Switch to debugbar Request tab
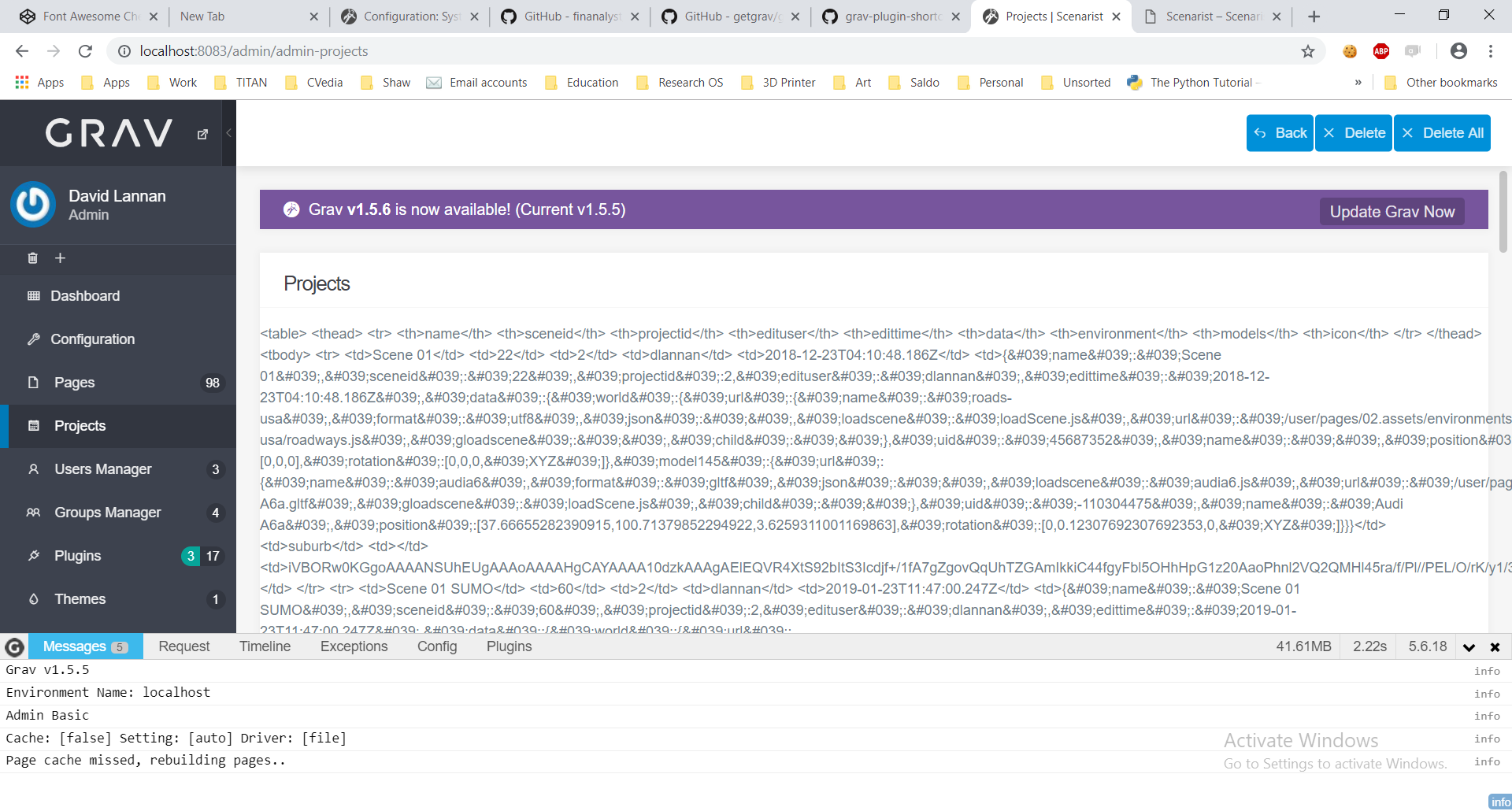 pos(183,646)
